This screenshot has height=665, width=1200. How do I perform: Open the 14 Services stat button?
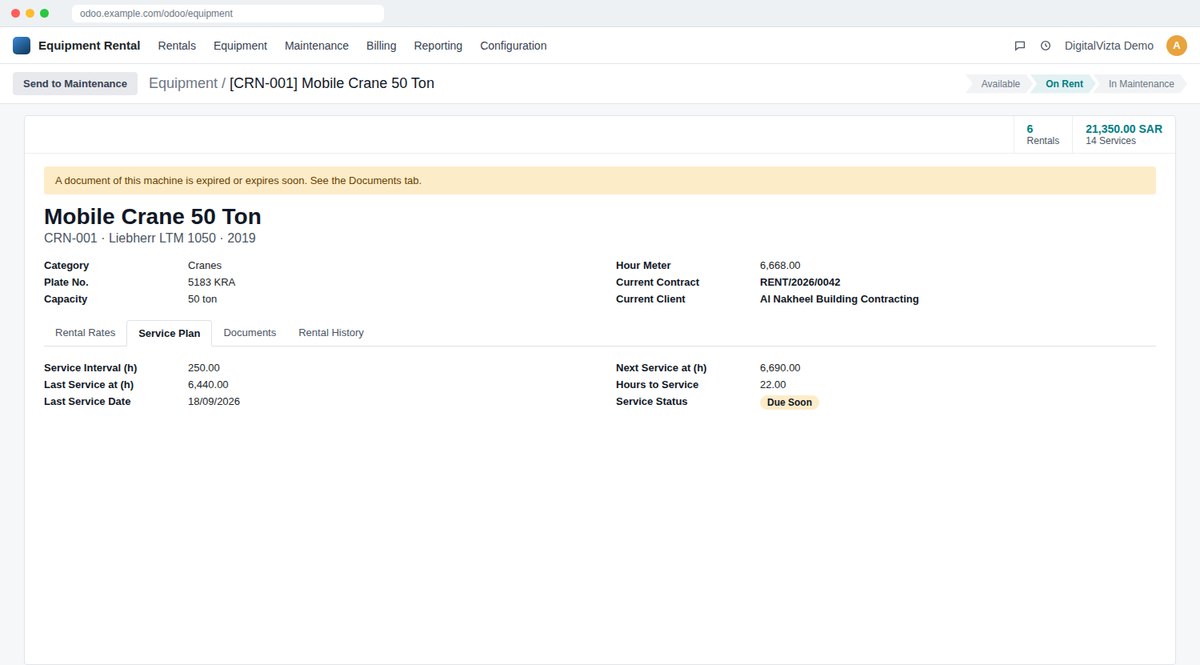click(1124, 135)
